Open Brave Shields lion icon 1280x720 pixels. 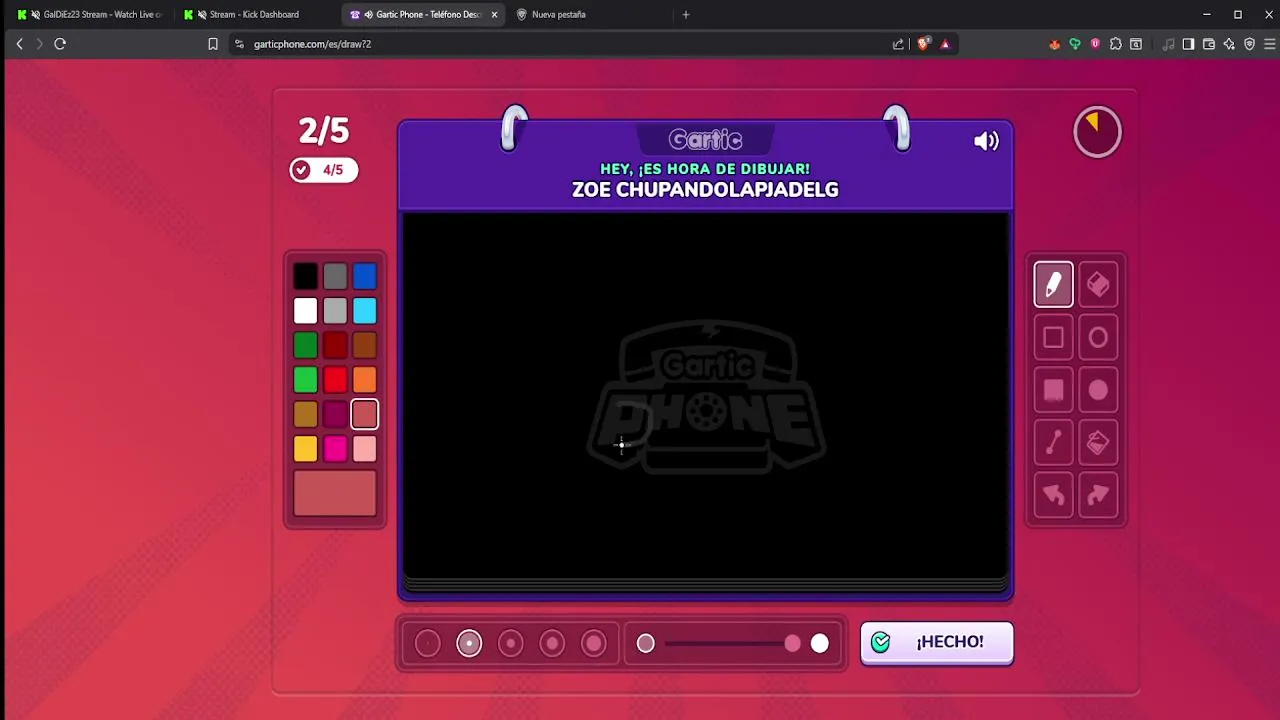pos(923,44)
